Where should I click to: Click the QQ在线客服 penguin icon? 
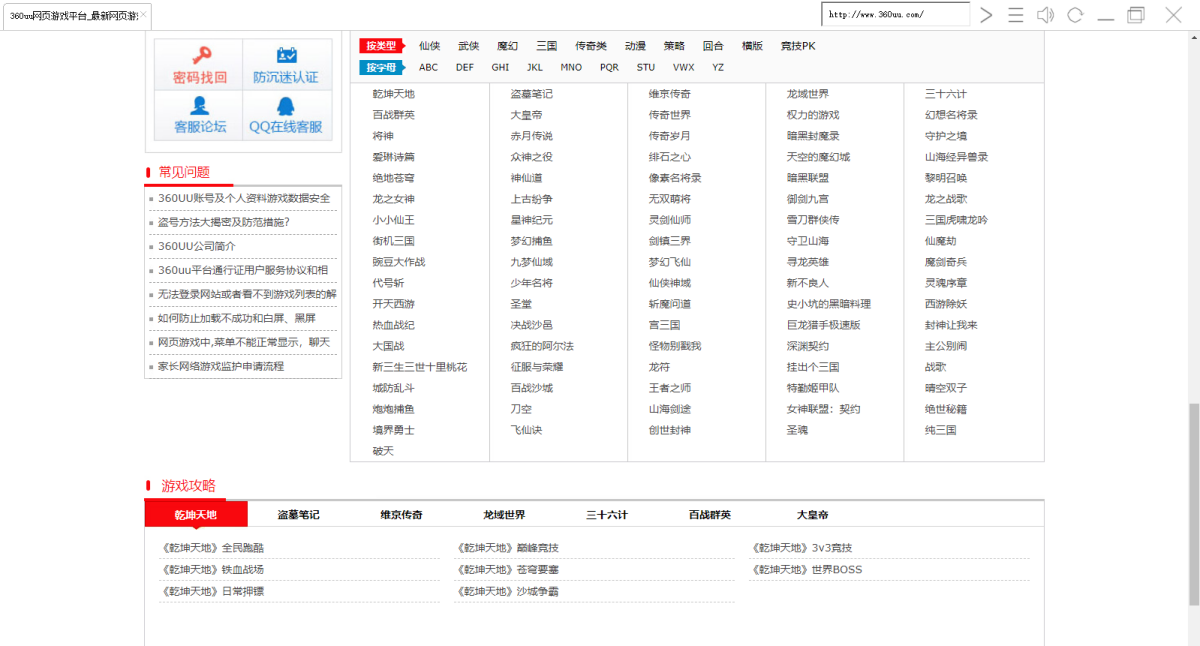(x=286, y=106)
